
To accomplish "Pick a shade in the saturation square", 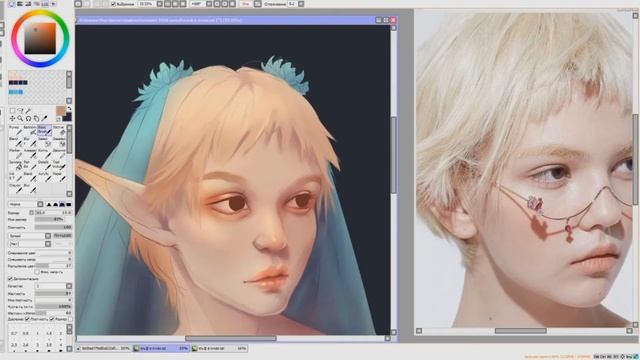I will pyautogui.click(x=40, y=38).
